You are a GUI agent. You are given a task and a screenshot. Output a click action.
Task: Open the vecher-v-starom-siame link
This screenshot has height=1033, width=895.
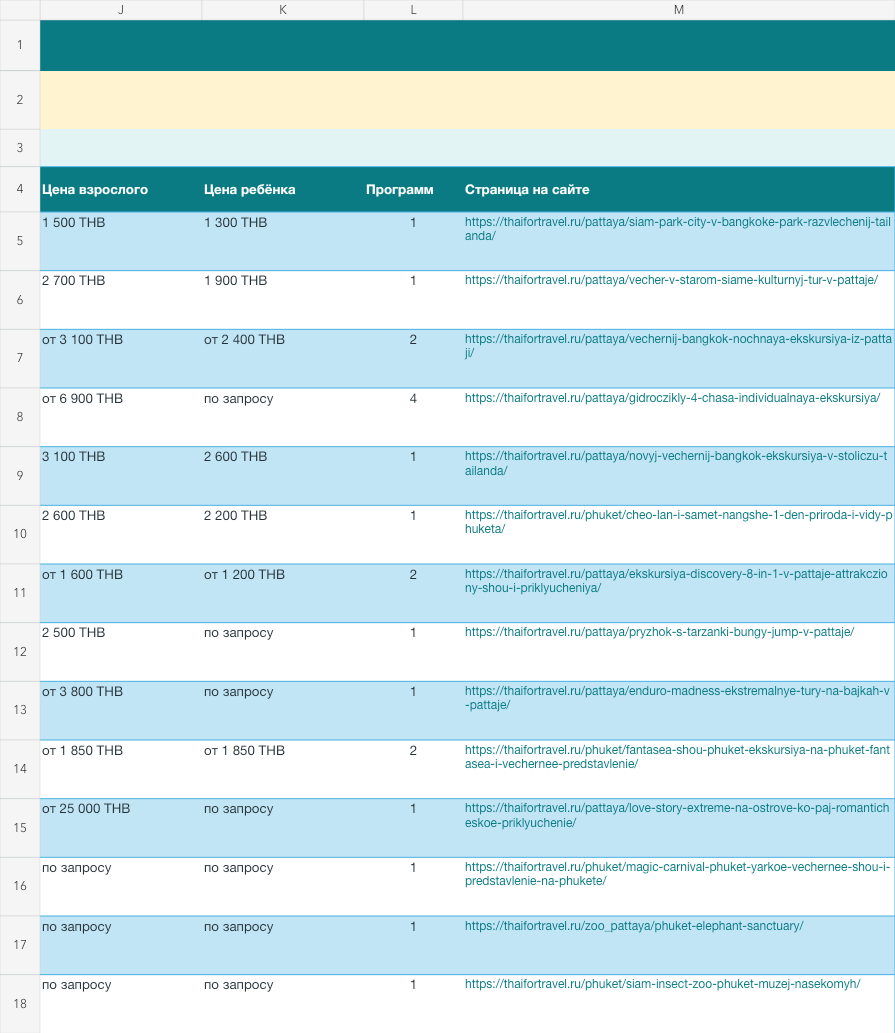tap(671, 280)
